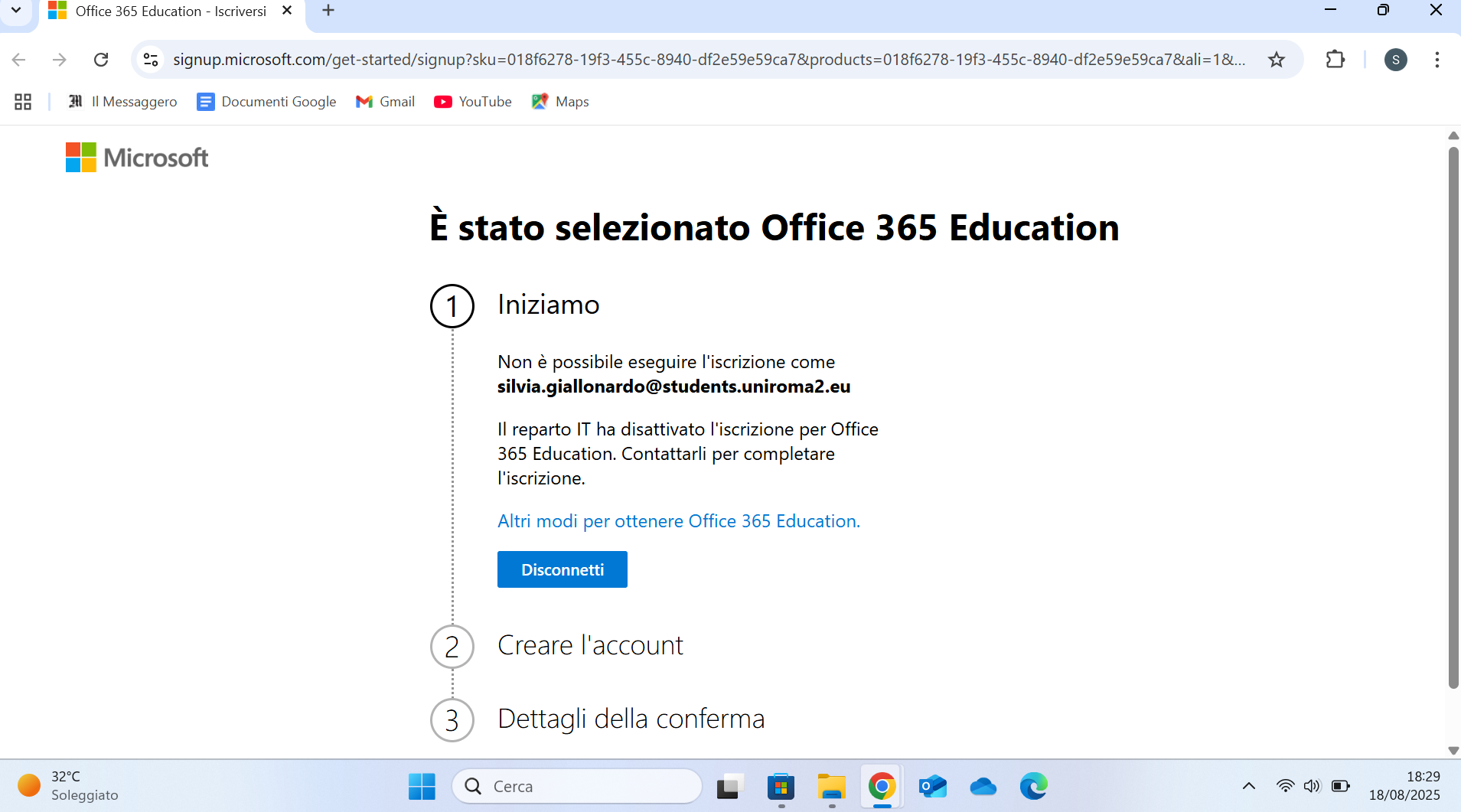Select the Office 365 Education - Iscriversi tab
Screen dimensions: 1461x812
point(171,11)
